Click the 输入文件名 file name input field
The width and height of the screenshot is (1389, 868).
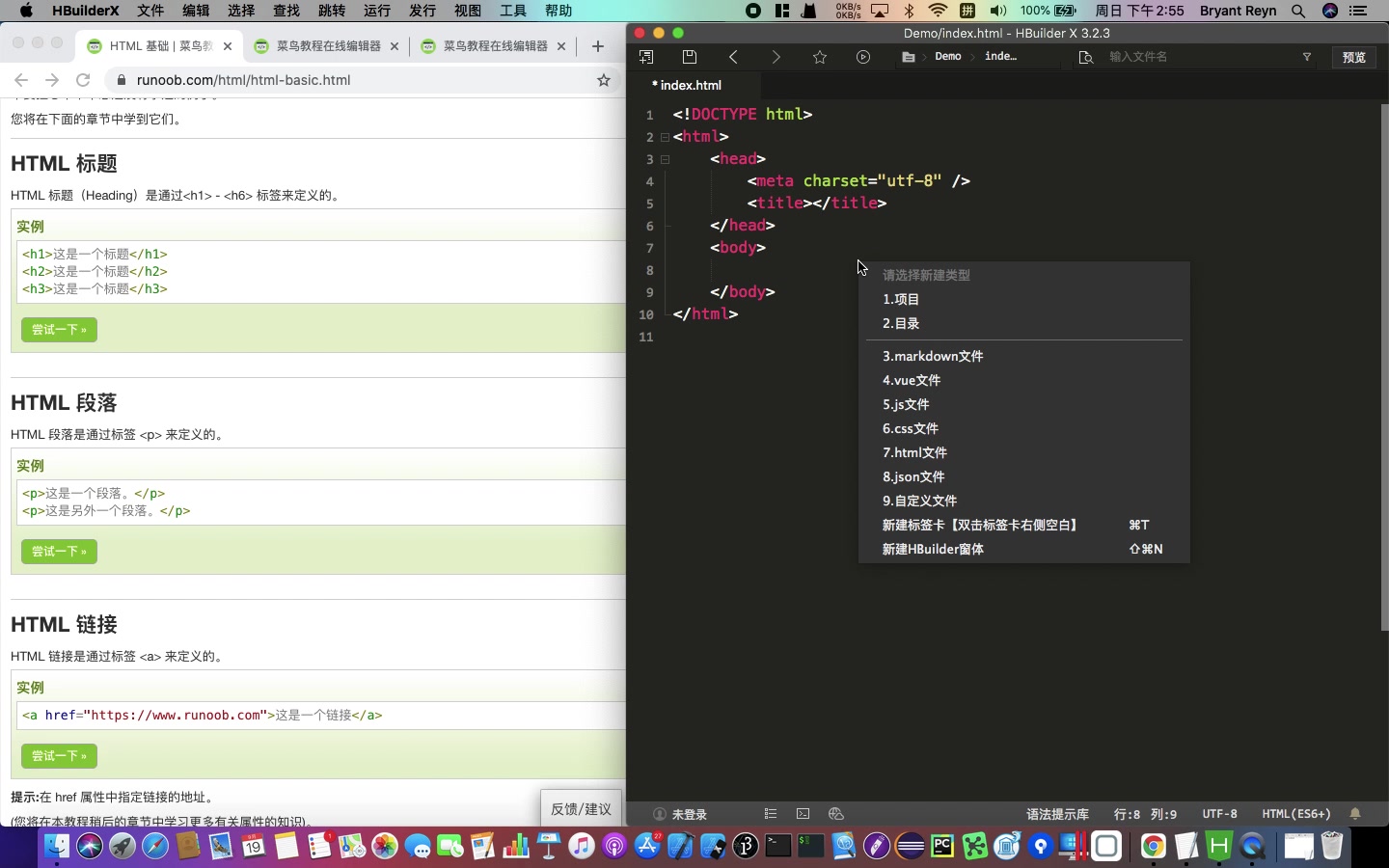click(x=1200, y=57)
